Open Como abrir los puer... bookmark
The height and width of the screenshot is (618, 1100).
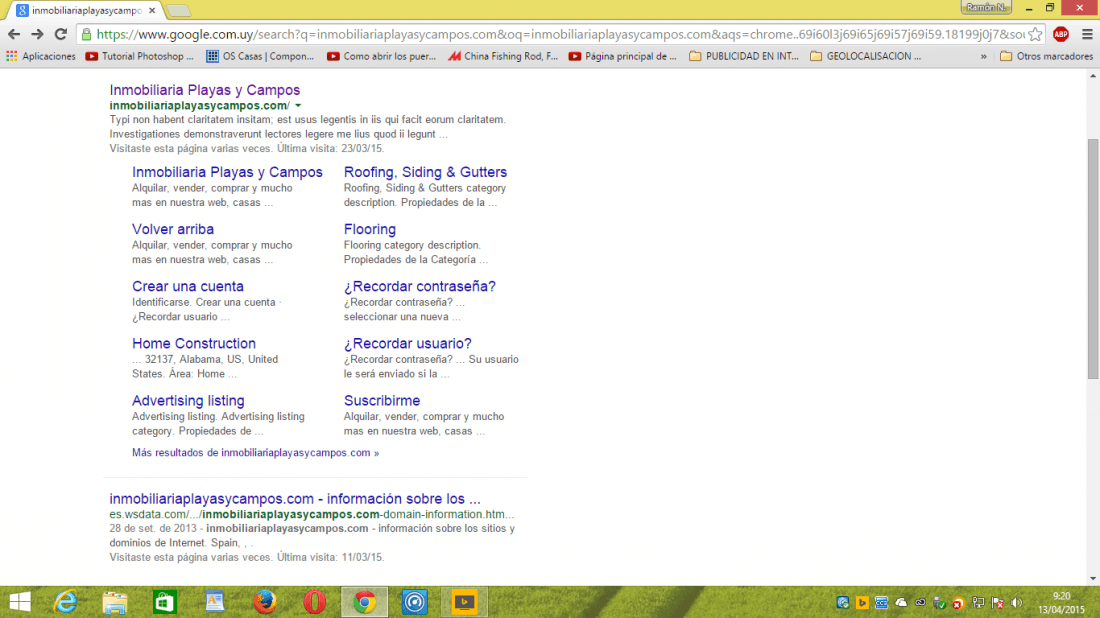coord(382,56)
